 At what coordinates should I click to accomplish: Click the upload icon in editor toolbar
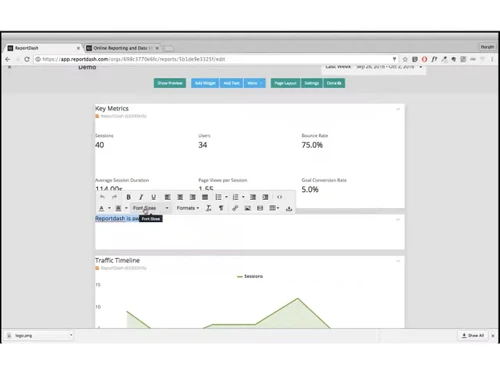289,208
